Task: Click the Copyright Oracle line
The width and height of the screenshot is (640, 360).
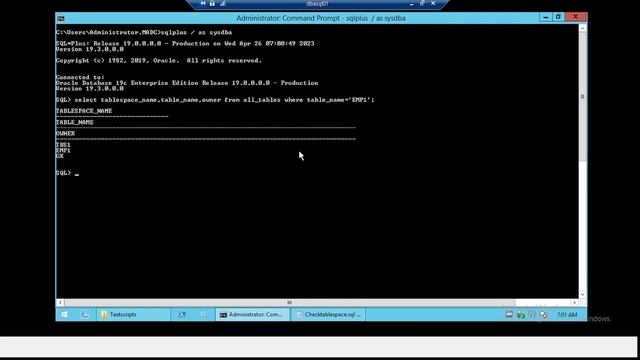Action: point(159,60)
